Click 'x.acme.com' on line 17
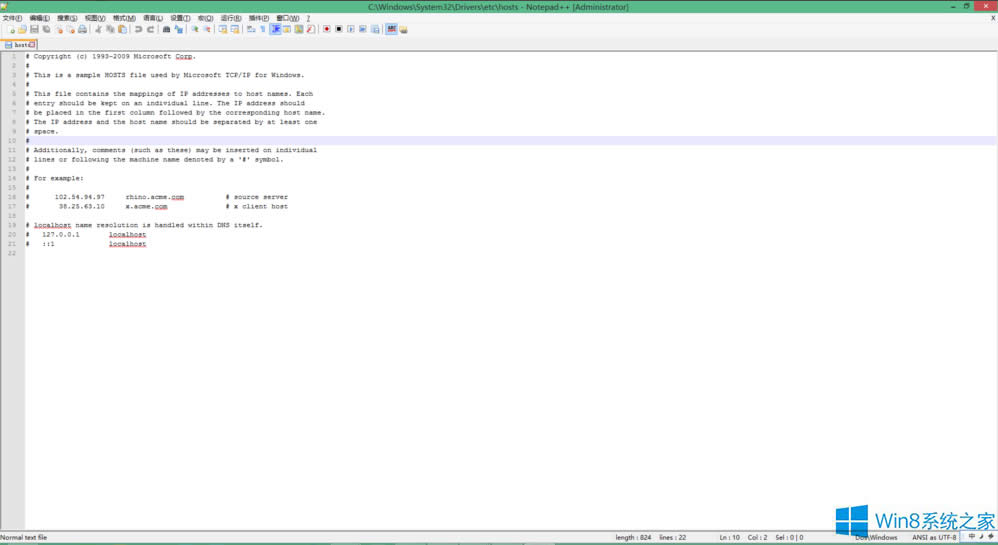 146,207
